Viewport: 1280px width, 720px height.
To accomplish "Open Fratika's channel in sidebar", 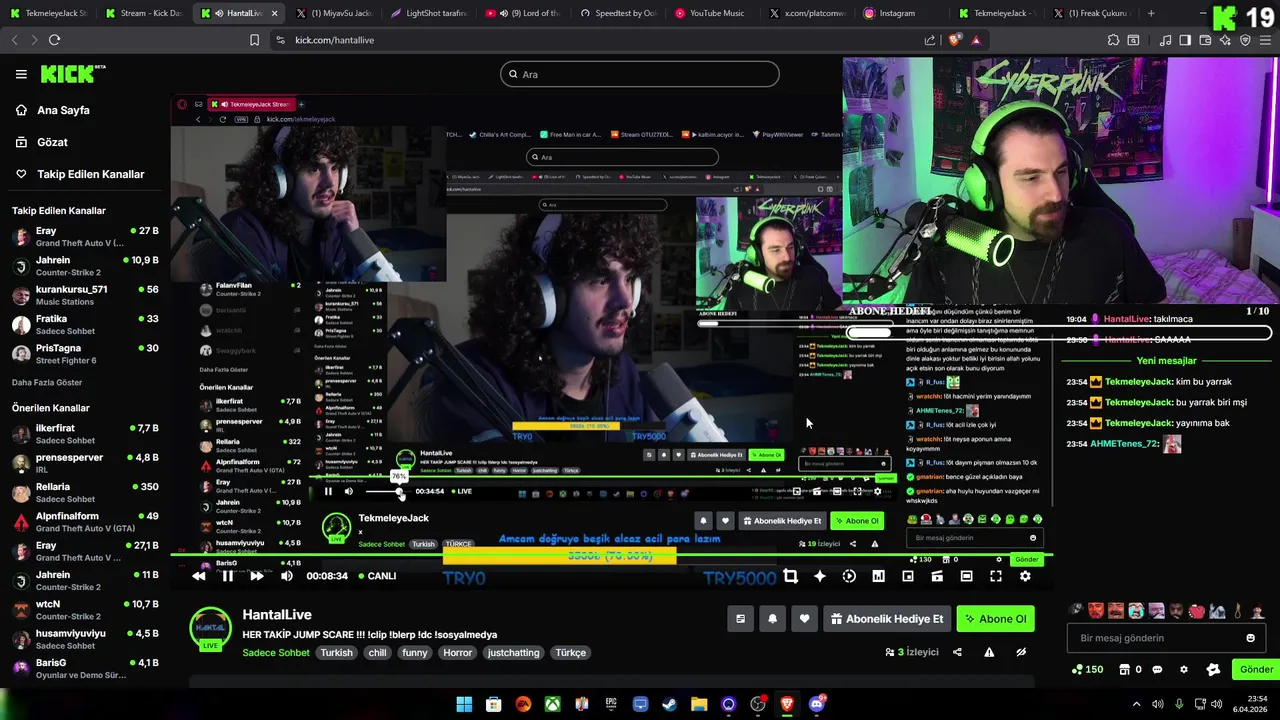I will [x=85, y=325].
